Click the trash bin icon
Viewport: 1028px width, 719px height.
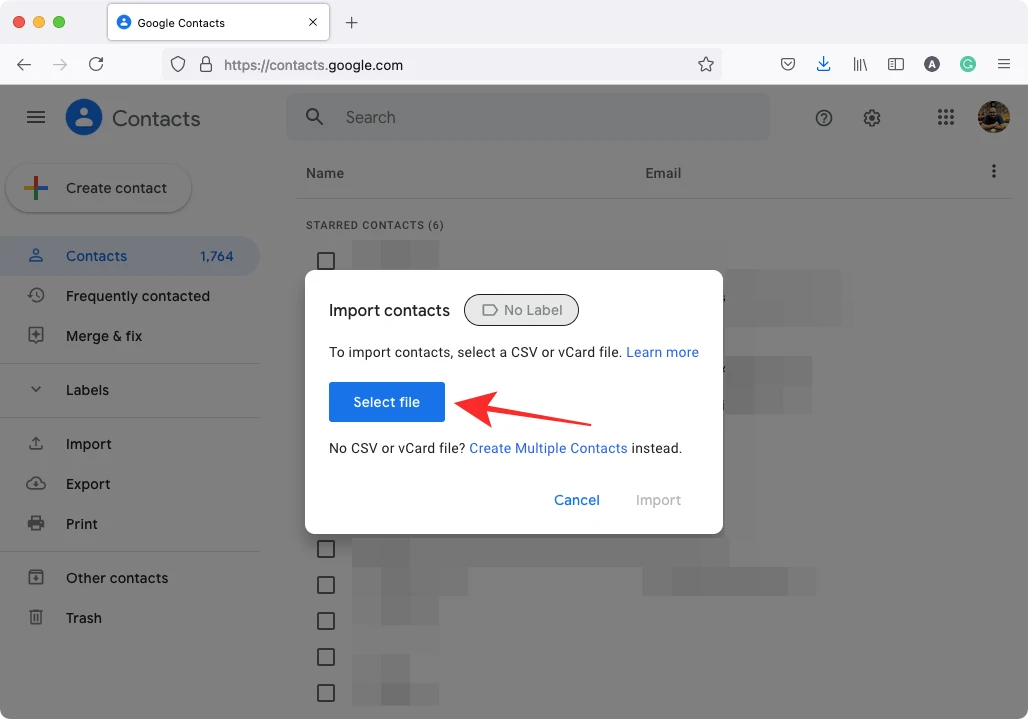pyautogui.click(x=36, y=617)
